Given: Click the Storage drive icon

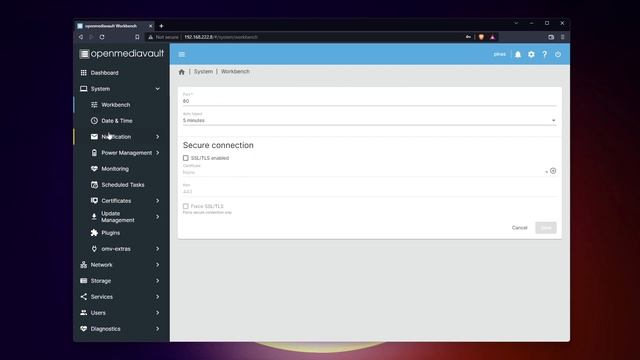Looking at the screenshot, I should pos(84,281).
